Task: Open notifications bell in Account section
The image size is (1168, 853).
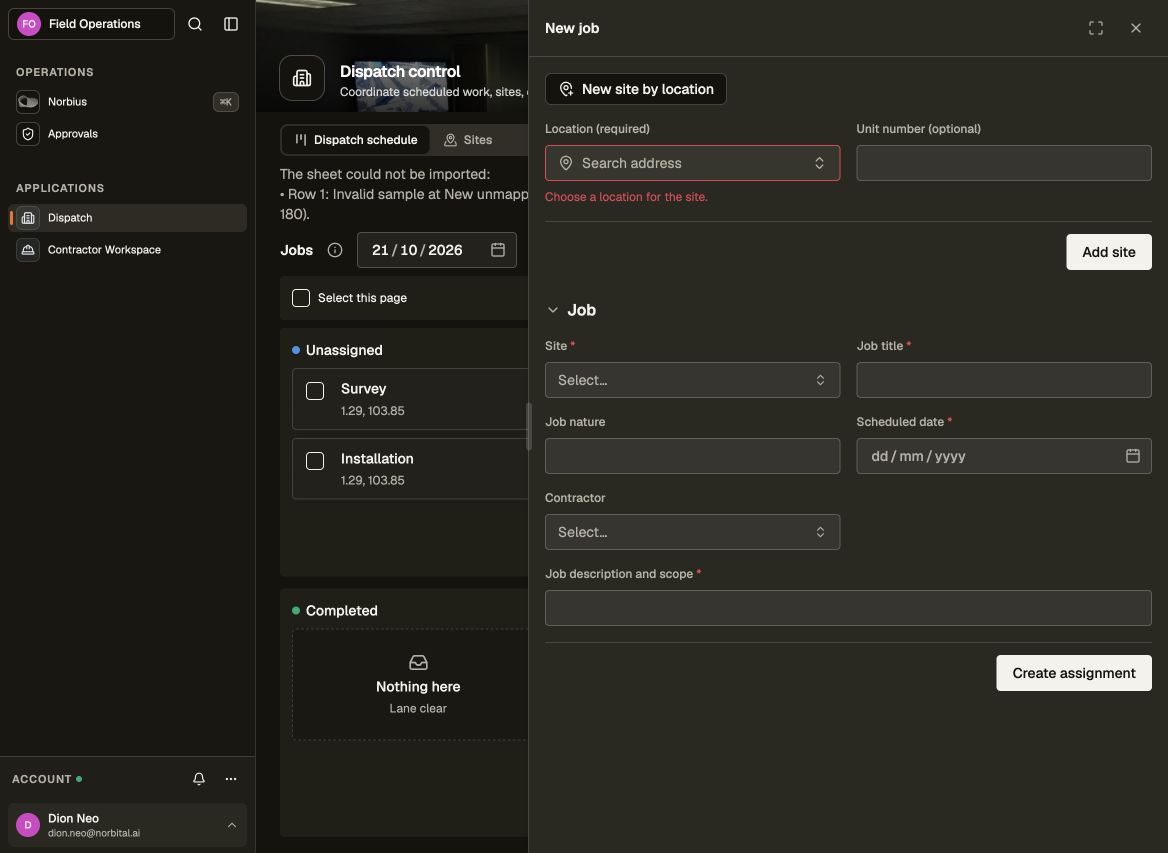Action: point(199,779)
